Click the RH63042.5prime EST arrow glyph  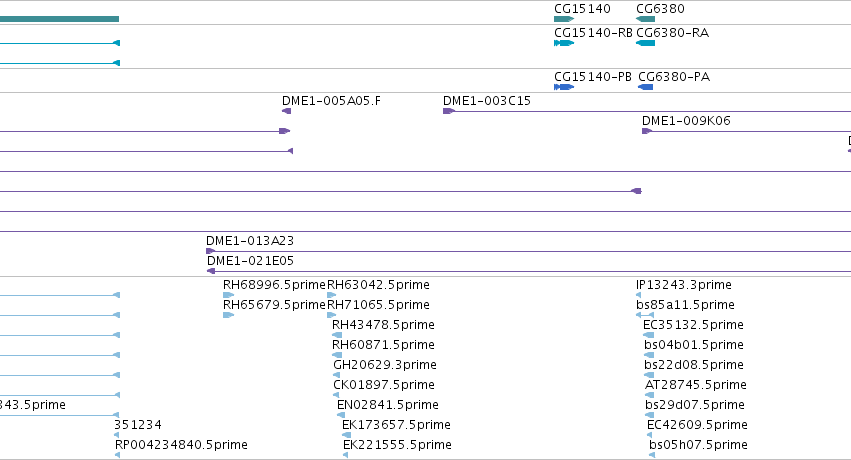point(332,295)
